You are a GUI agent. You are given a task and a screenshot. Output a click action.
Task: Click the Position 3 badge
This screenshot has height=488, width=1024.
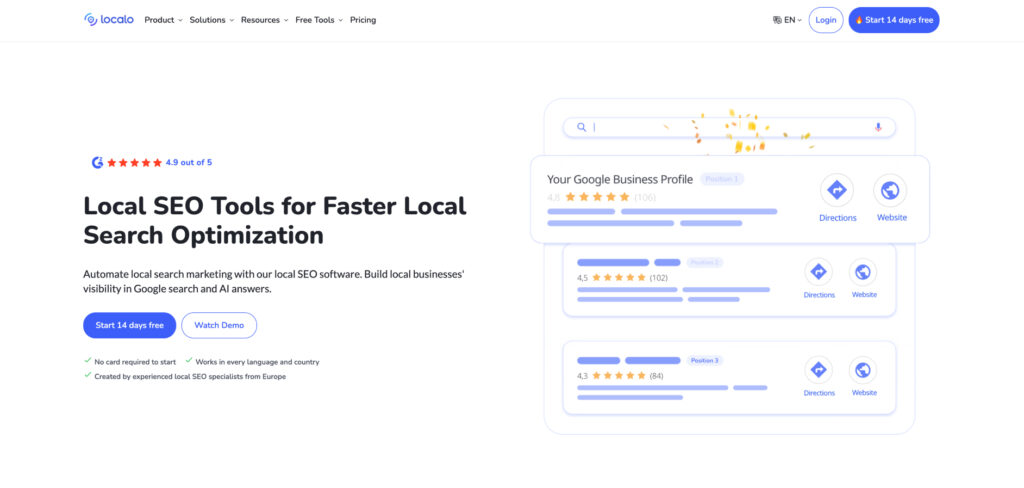(x=705, y=361)
